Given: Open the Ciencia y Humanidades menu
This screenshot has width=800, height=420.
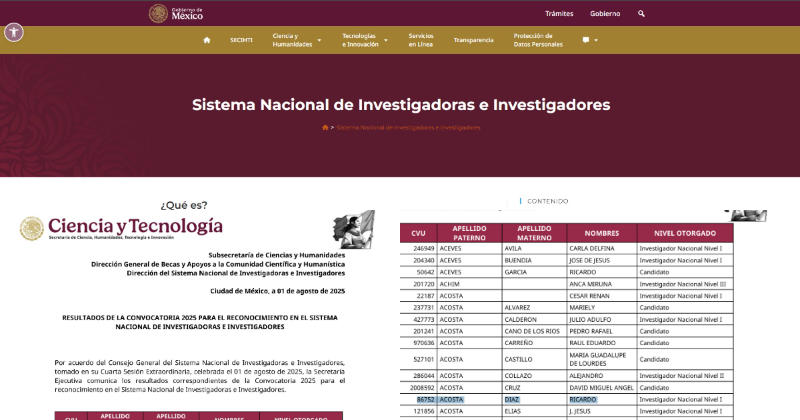Looking at the screenshot, I should (292, 40).
